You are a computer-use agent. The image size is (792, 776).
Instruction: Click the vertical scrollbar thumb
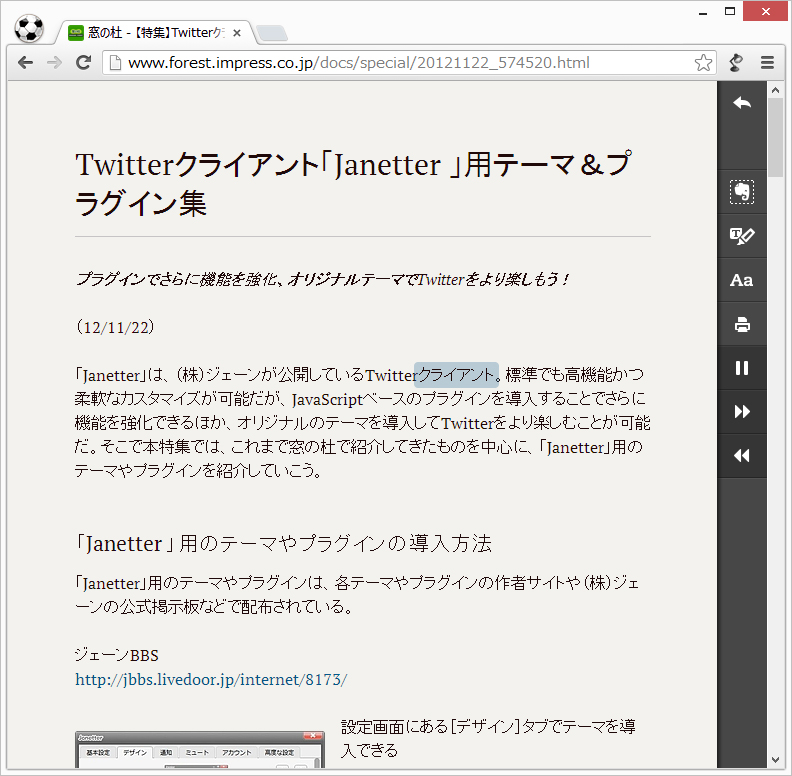(x=775, y=138)
